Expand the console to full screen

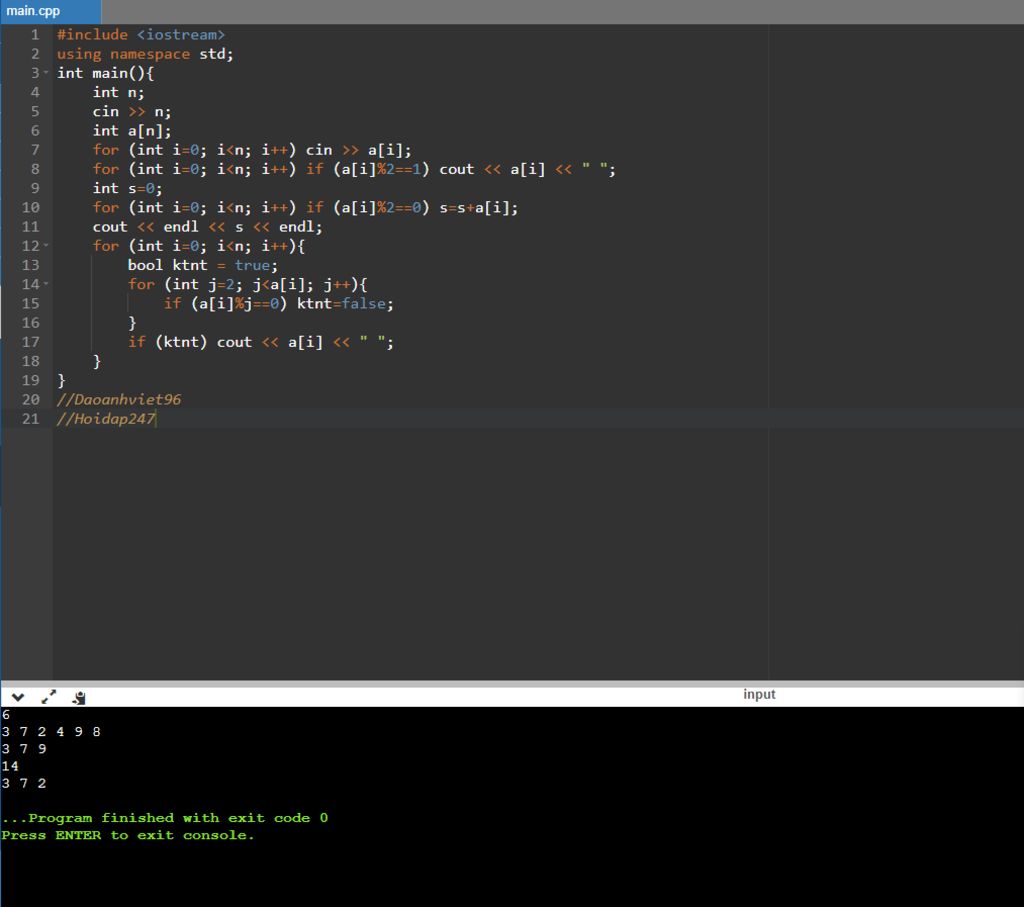point(48,697)
